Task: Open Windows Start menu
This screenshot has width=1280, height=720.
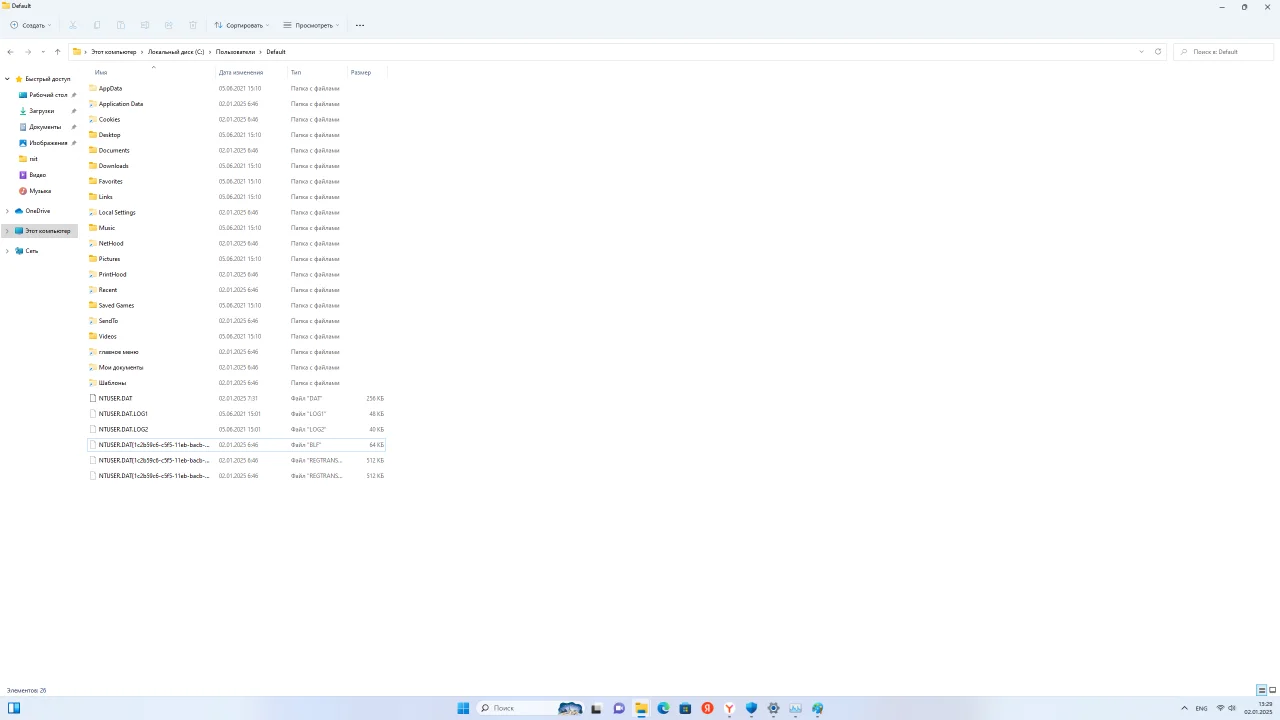Action: pos(463,708)
